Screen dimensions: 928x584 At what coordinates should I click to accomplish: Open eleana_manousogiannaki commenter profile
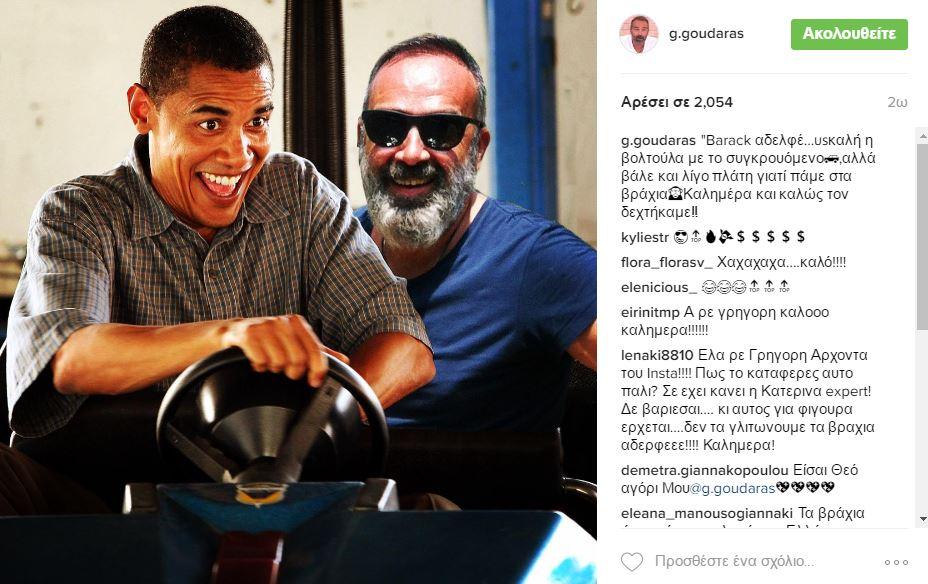tap(707, 513)
